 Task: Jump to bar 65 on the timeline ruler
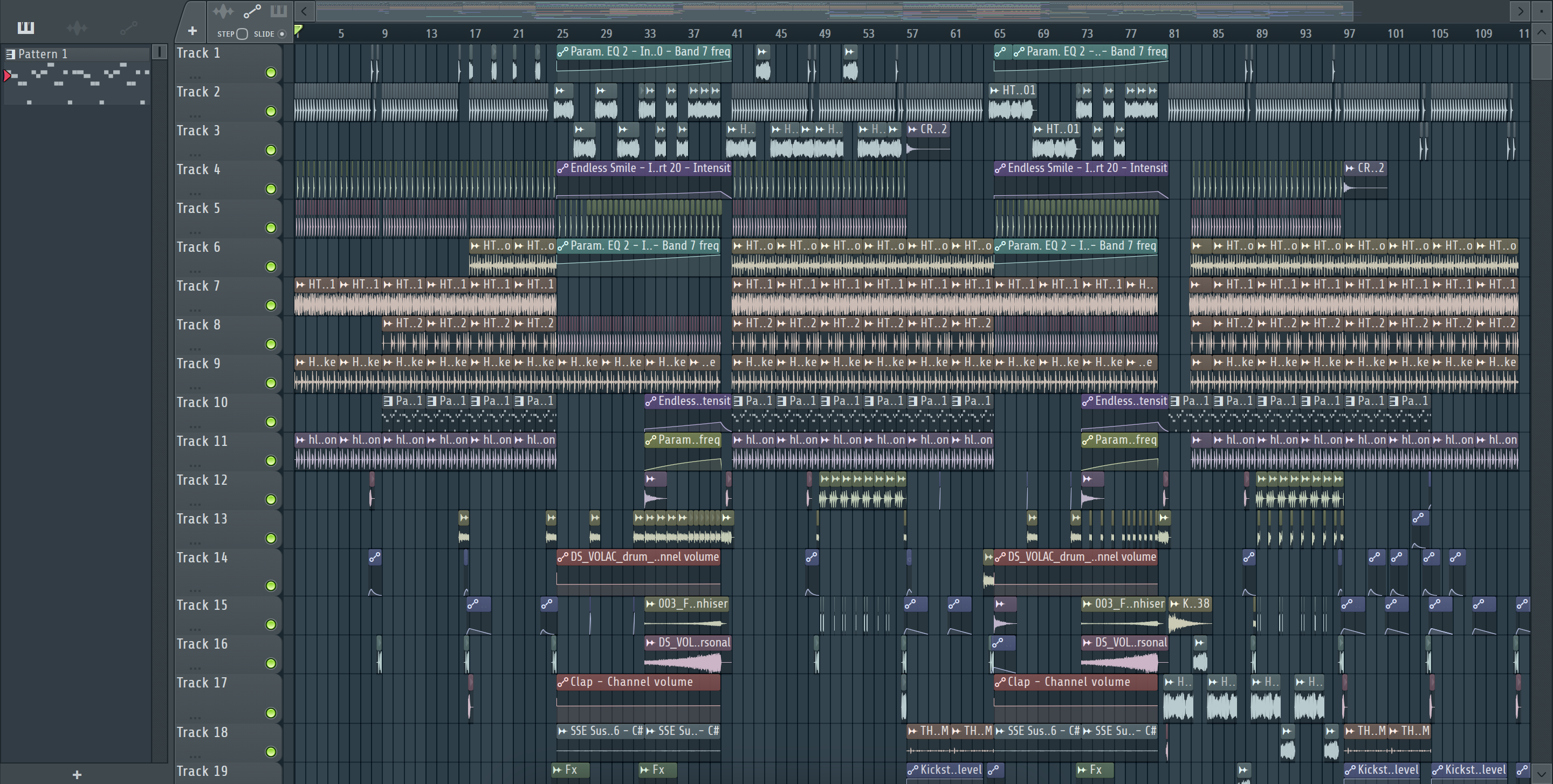[1000, 34]
